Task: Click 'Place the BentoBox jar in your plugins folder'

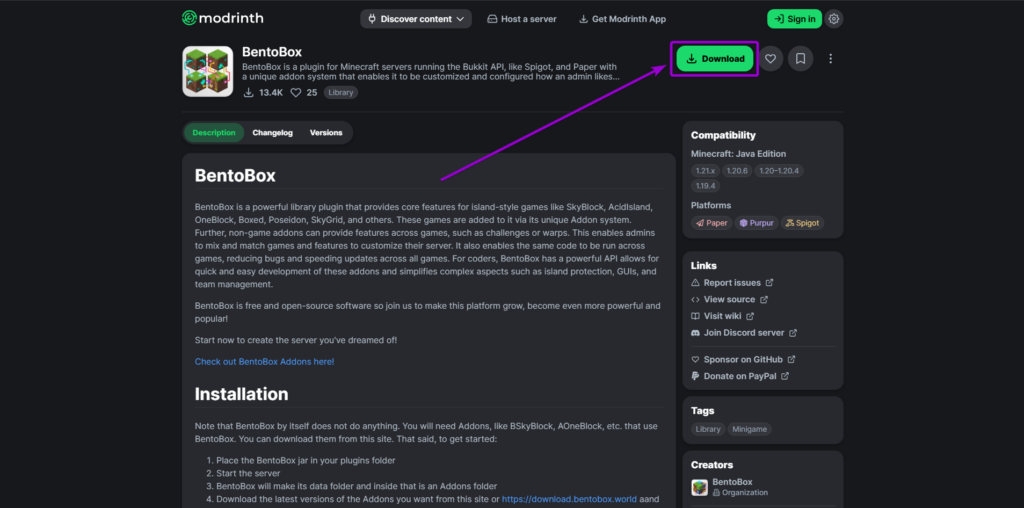Action: pos(306,460)
